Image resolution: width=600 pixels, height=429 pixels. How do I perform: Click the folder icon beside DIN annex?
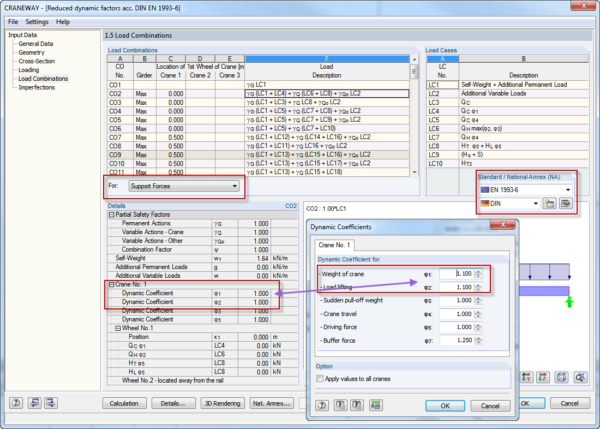point(550,203)
